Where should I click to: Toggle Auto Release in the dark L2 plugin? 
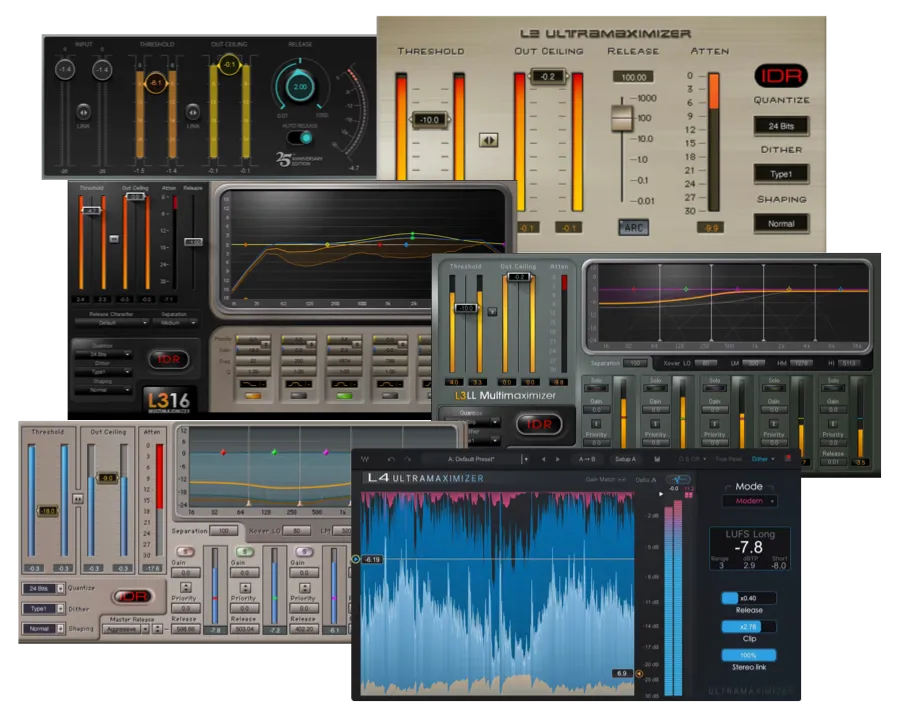(300, 138)
